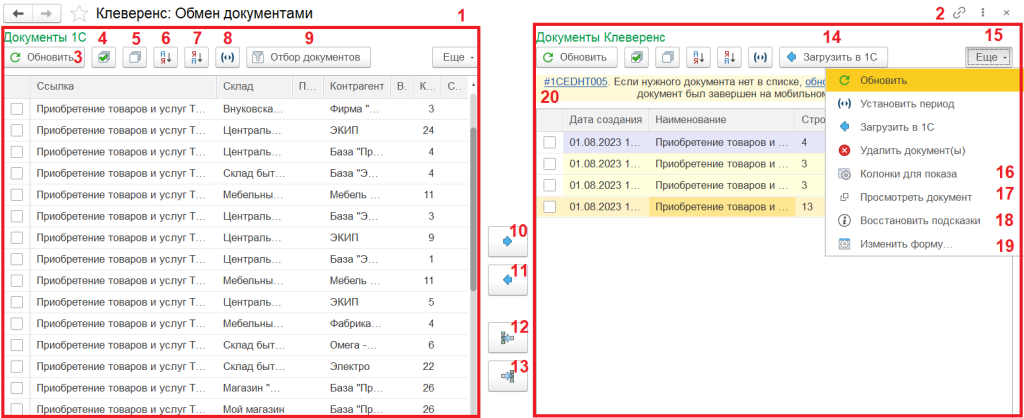Add page to favorites with star icon
1024x418 pixels.
coord(78,12)
